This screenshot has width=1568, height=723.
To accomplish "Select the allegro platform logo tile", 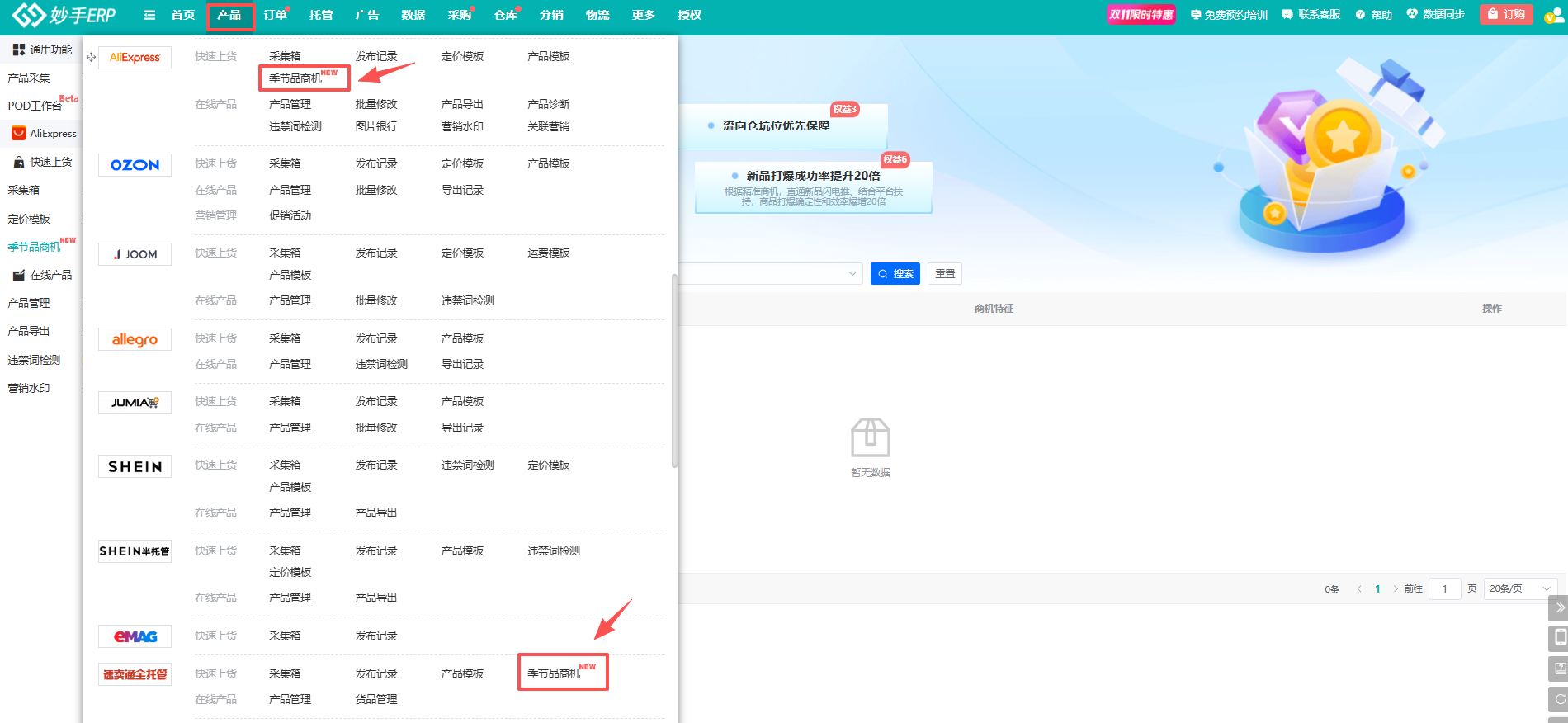I will (135, 339).
